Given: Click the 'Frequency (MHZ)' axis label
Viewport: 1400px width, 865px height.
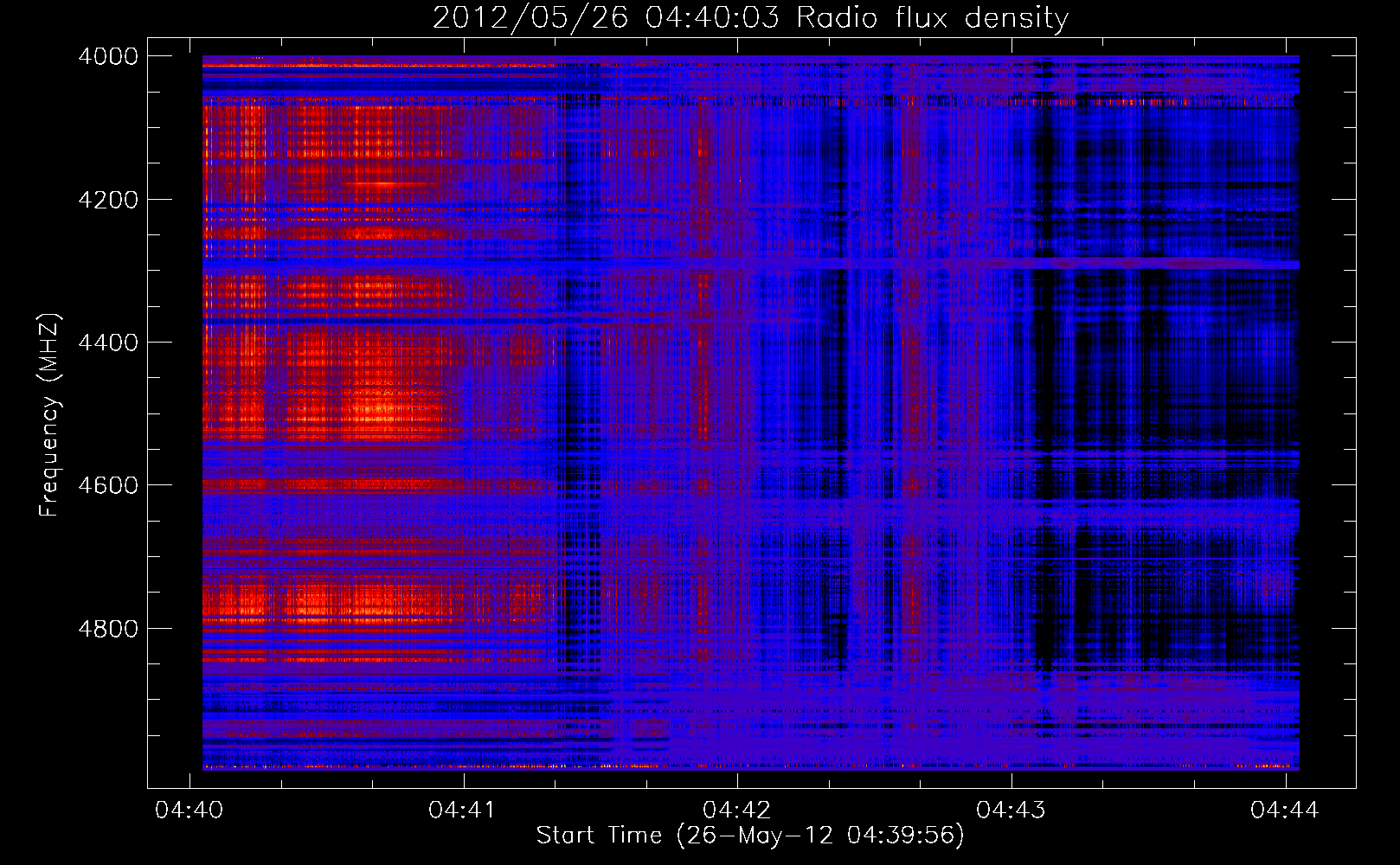Looking at the screenshot, I should [x=49, y=414].
